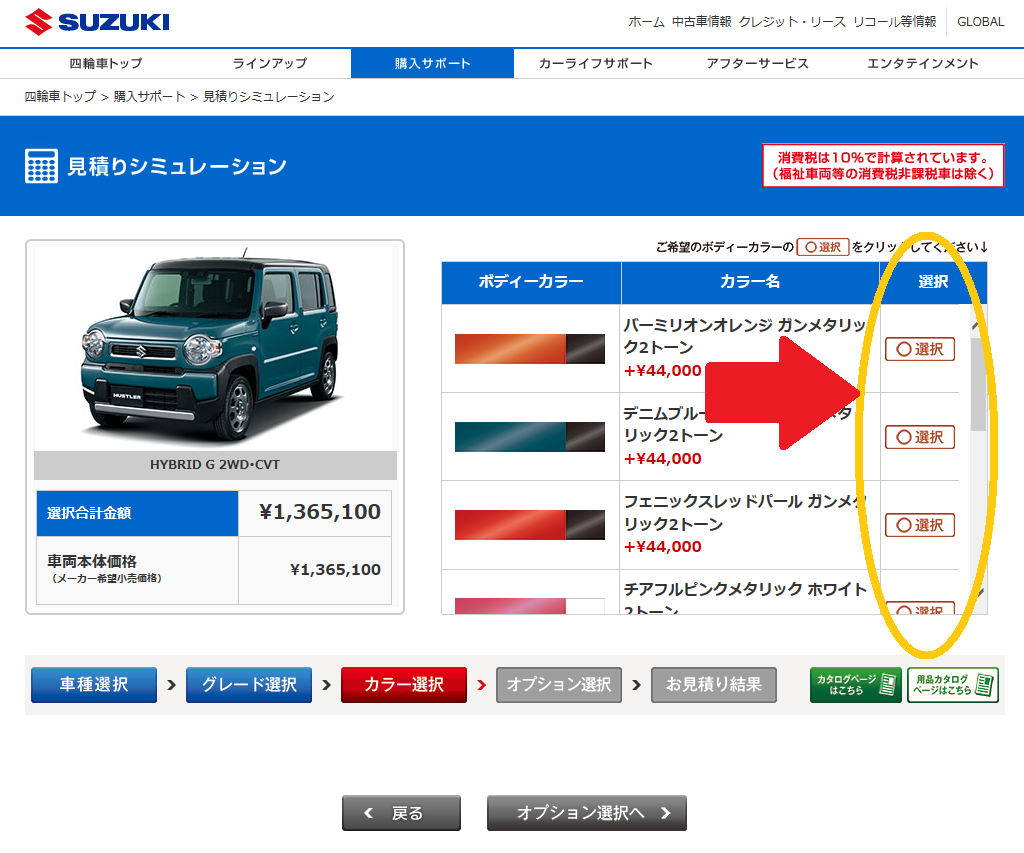Open the 中古車情報 link
Viewport: 1024px width, 853px height.
point(701,22)
